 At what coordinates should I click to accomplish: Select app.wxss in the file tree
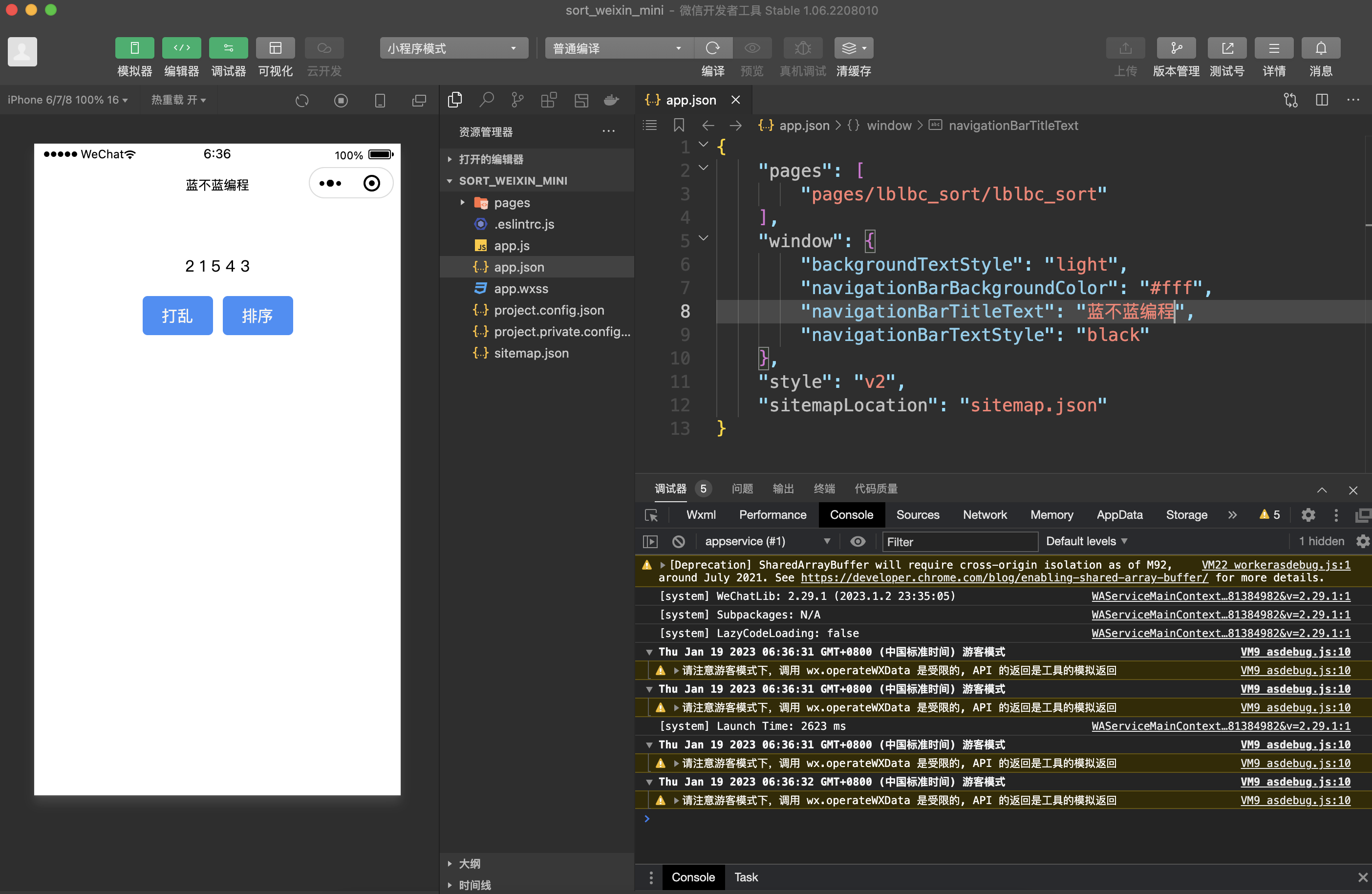point(520,288)
